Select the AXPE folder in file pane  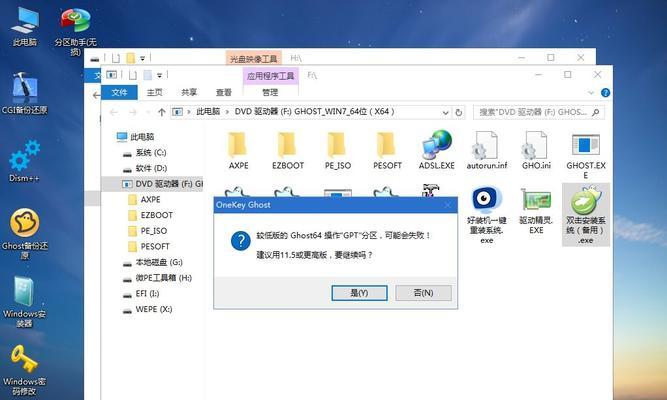tap(238, 151)
